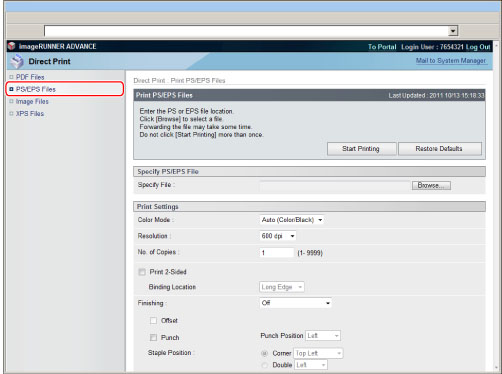Tick the Offset checkbox
The image size is (502, 374).
(x=153, y=321)
